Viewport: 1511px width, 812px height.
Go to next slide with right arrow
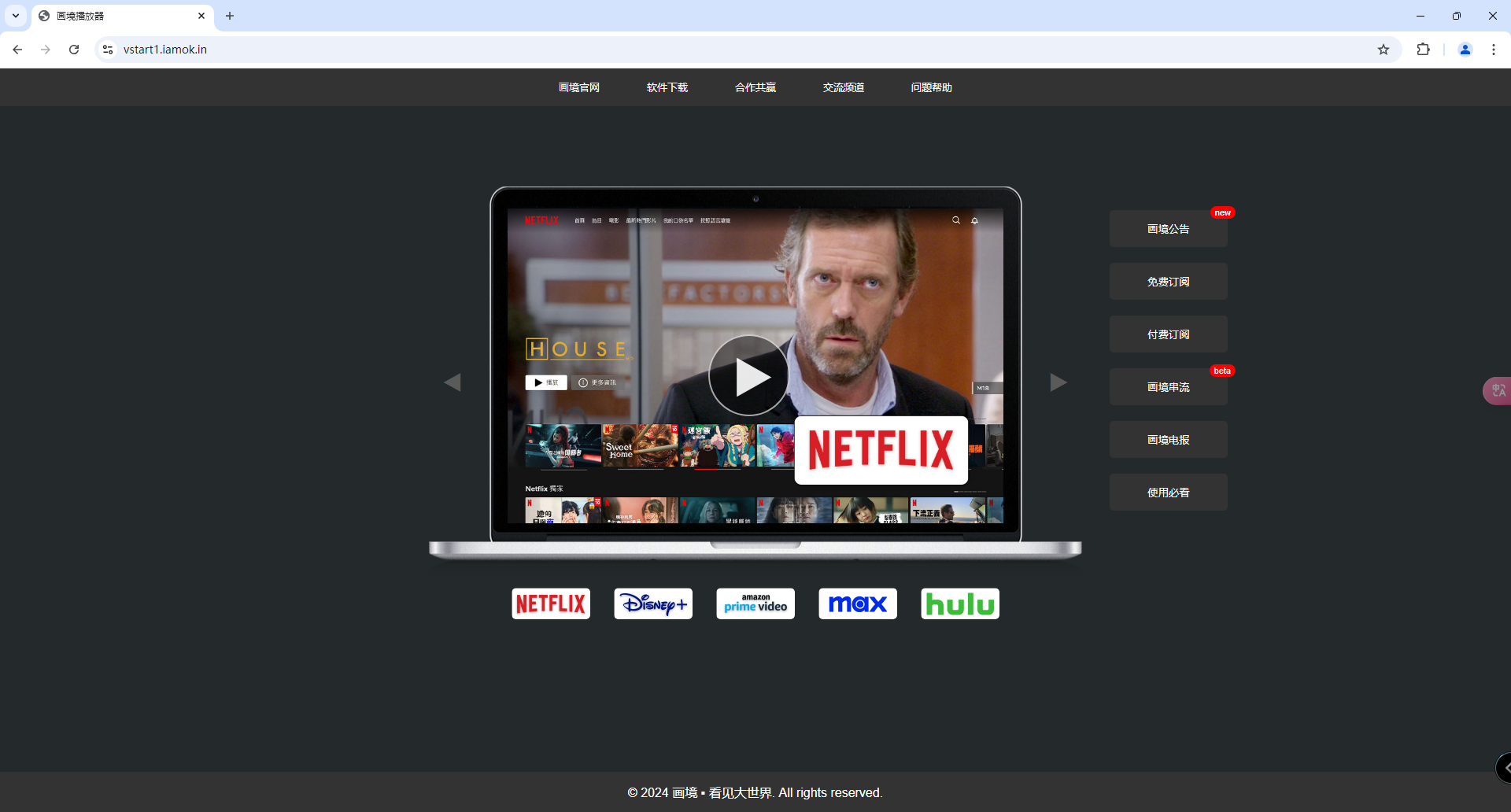point(1058,382)
